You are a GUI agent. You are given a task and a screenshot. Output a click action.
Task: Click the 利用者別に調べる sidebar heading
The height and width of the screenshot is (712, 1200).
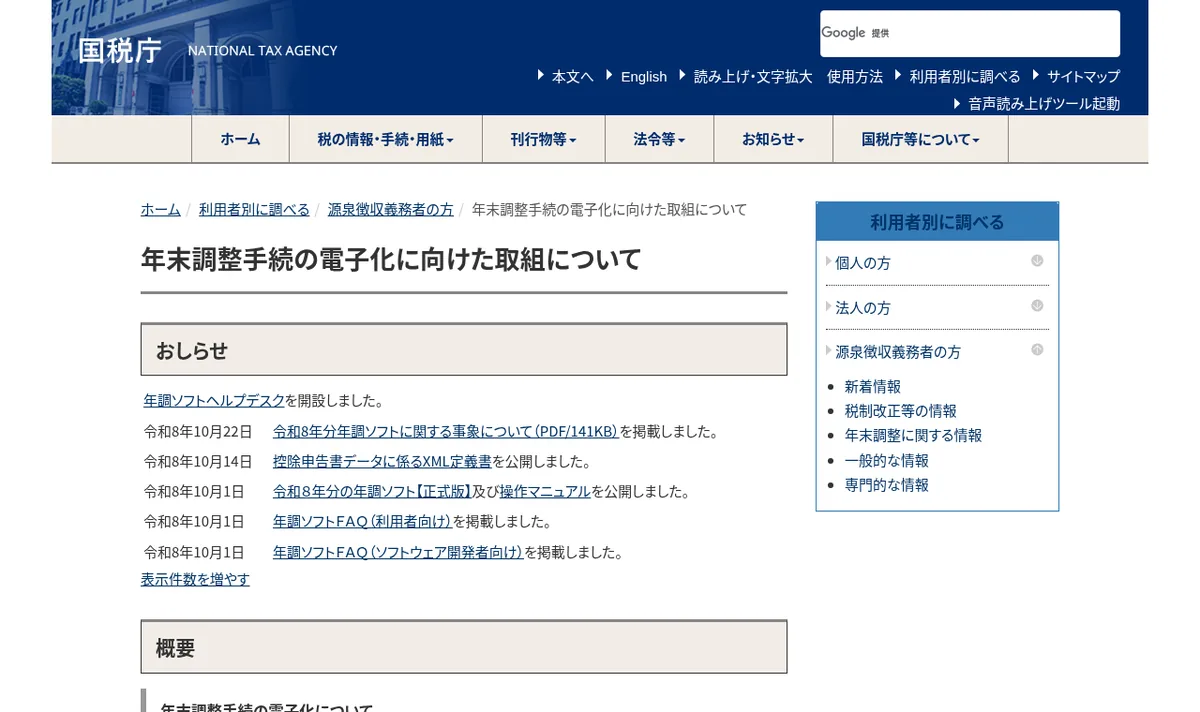[937, 222]
